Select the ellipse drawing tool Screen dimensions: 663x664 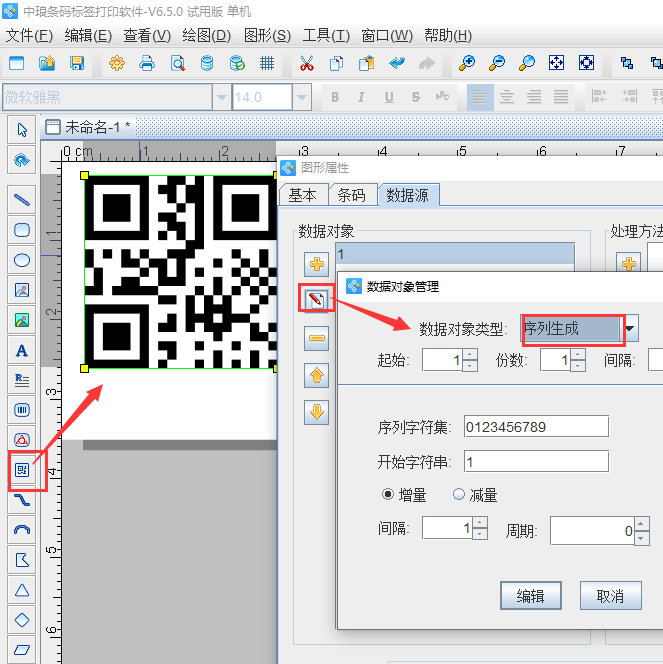(21, 260)
